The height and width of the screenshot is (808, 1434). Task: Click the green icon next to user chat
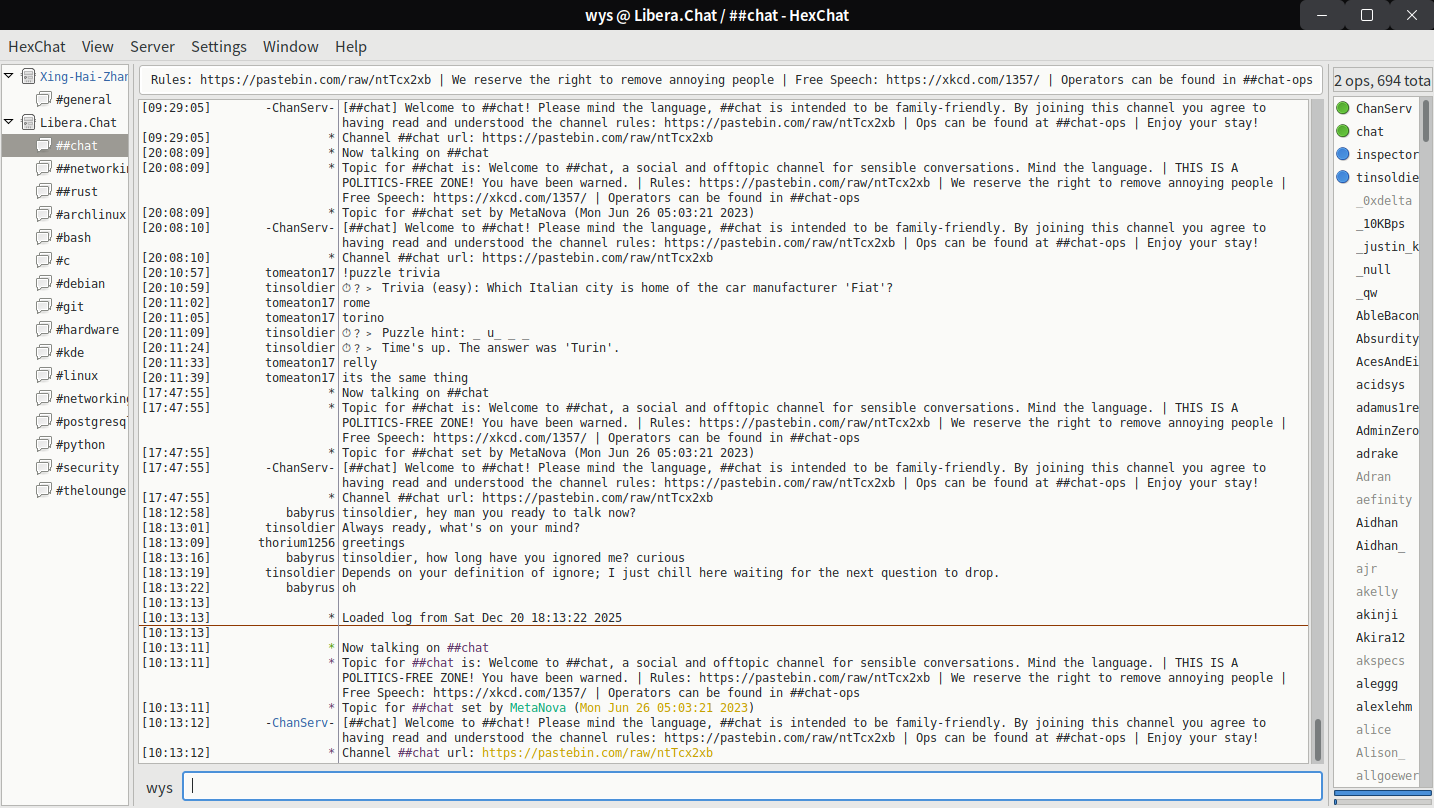point(1343,131)
